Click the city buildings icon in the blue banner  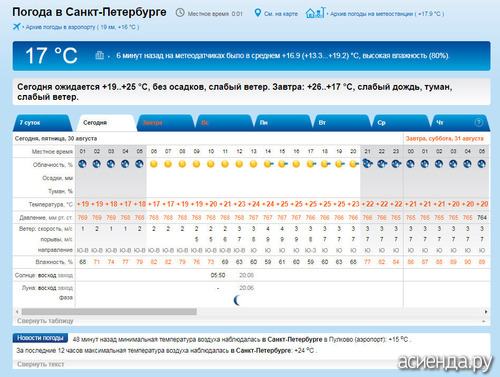(99, 55)
